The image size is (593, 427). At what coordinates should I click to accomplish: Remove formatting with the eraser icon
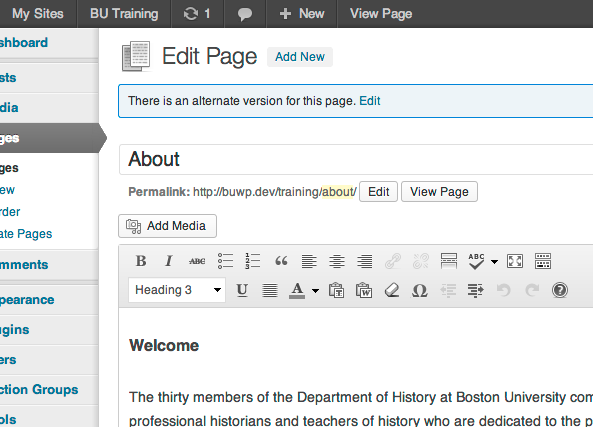[x=392, y=290]
